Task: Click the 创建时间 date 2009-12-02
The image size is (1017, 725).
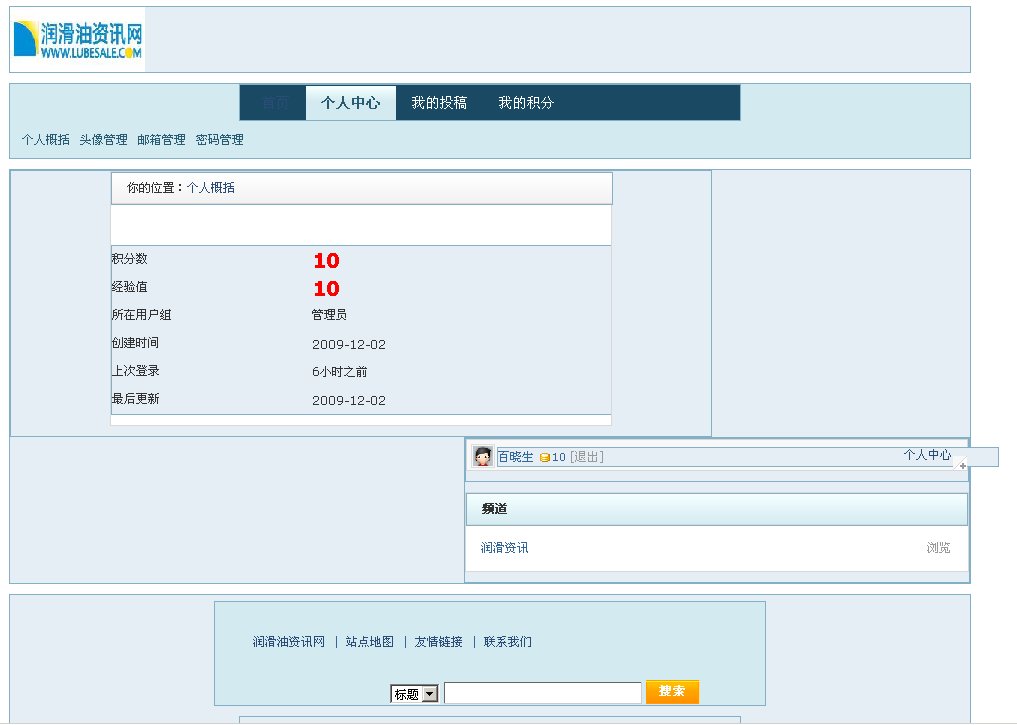Action: click(x=349, y=344)
